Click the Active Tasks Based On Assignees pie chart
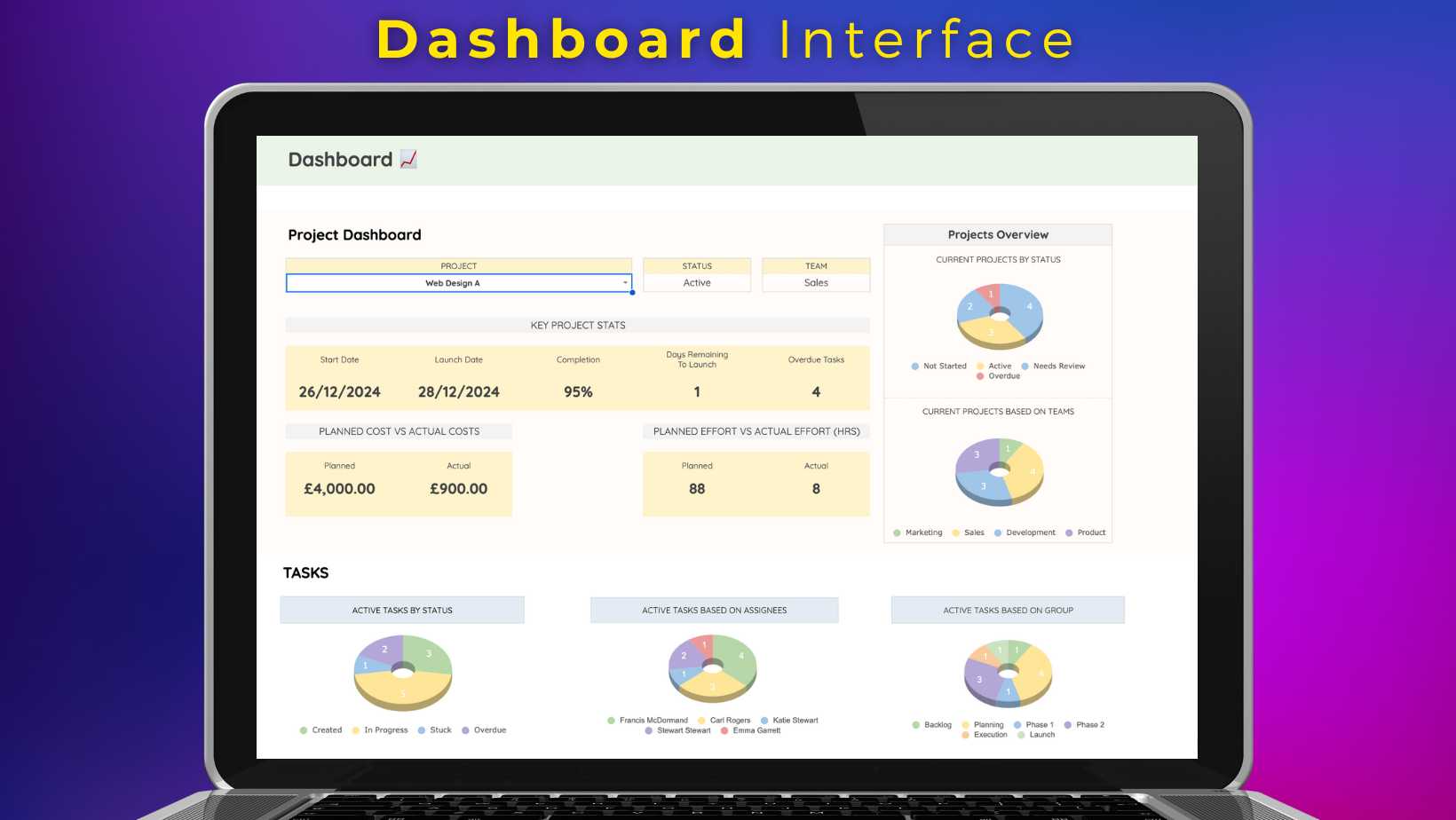Screen dimensions: 1456x820 pos(713,667)
